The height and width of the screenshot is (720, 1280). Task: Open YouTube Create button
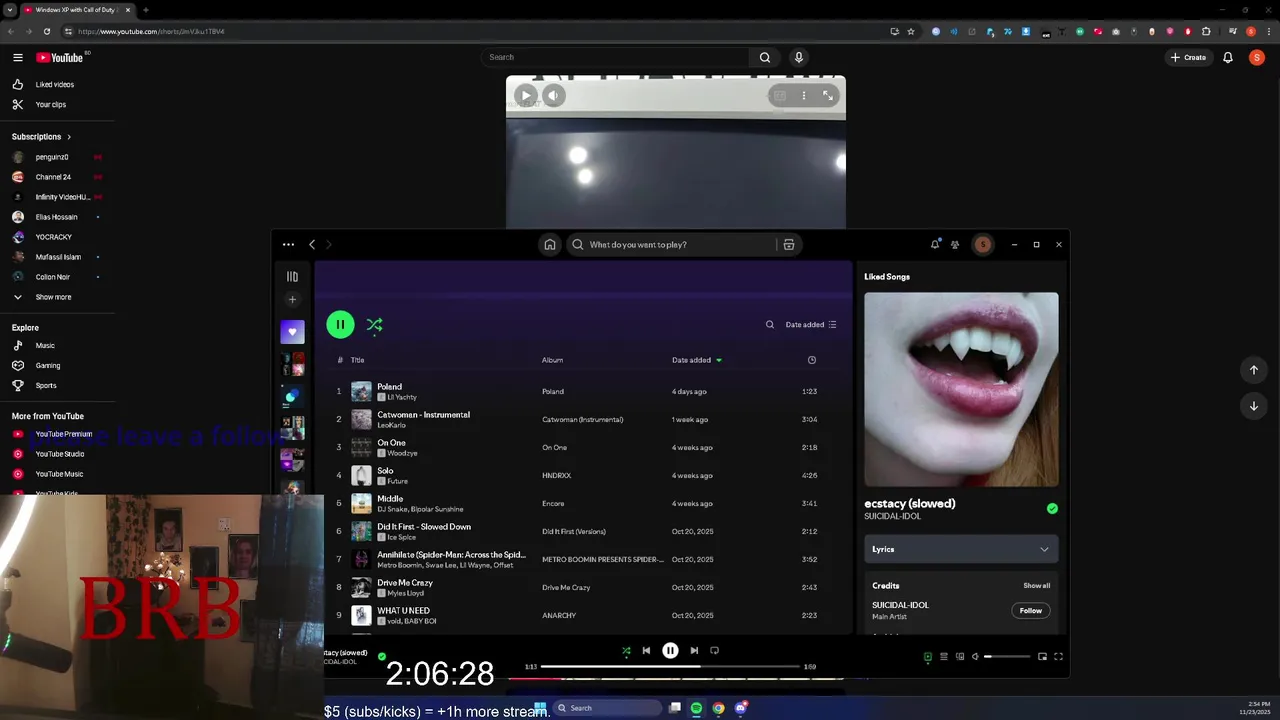click(1188, 57)
